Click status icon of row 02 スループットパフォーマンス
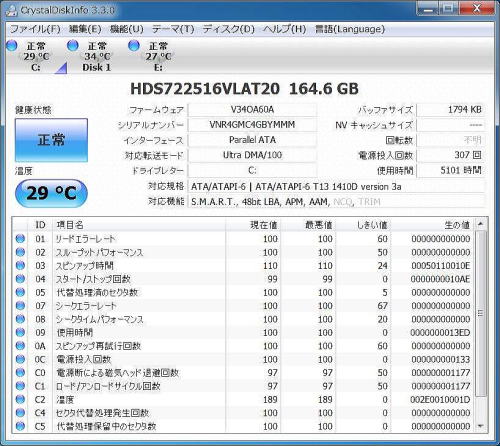 pyautogui.click(x=20, y=252)
